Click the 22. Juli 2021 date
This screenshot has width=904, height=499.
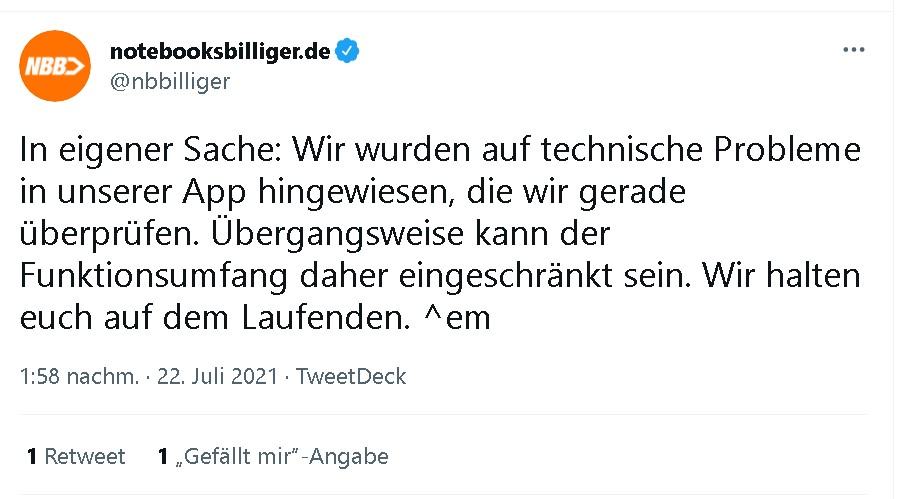pos(216,377)
